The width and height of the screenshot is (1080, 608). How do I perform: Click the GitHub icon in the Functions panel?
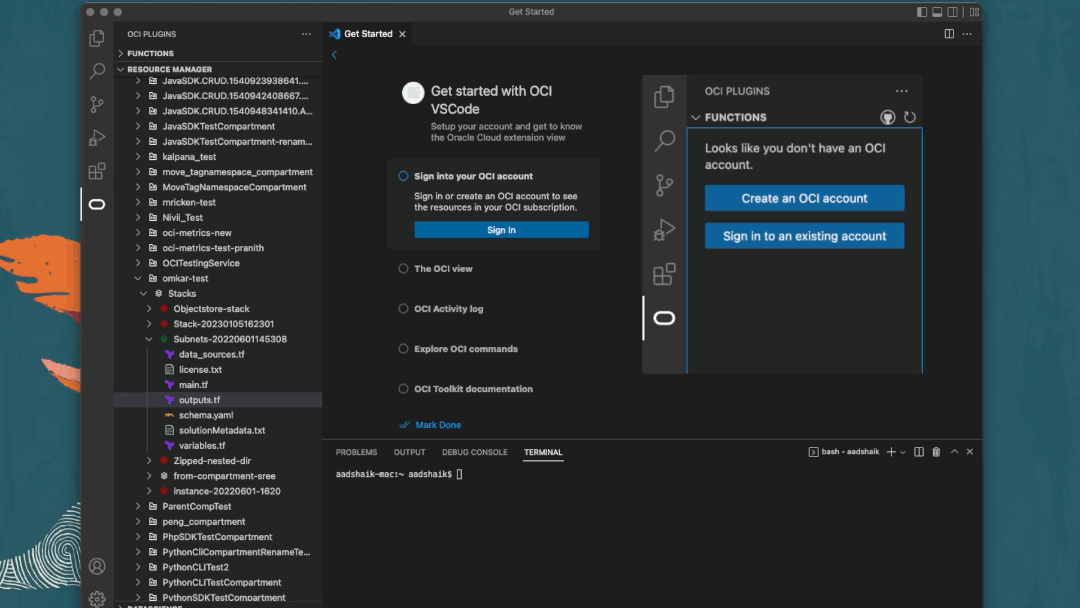tap(887, 117)
